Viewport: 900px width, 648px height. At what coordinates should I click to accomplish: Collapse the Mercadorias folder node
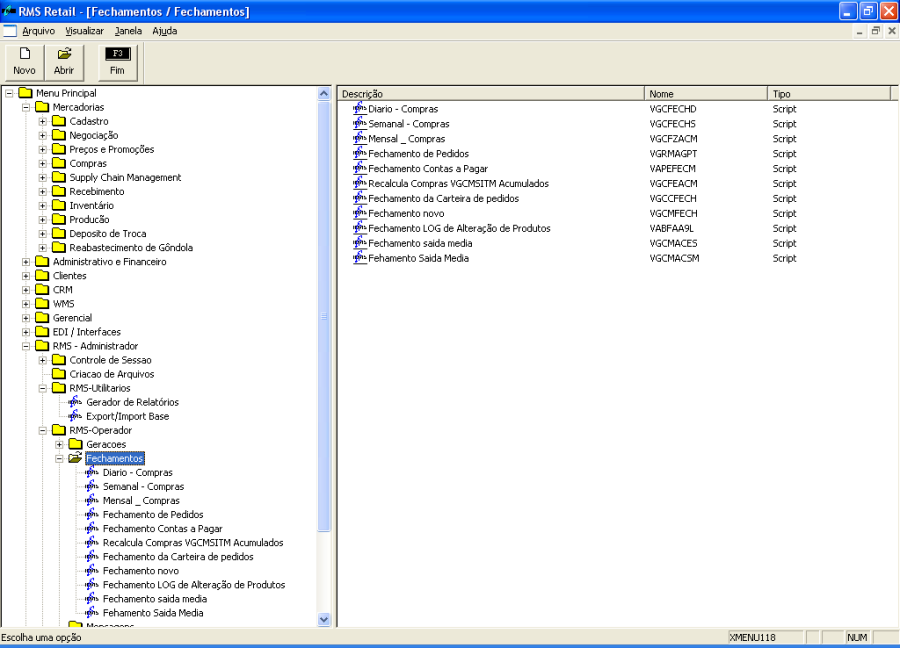26,107
